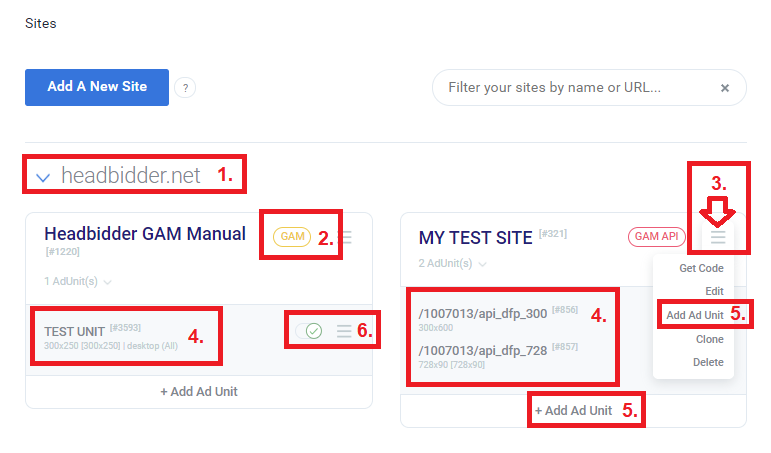Select Delete in the site menu
Viewport: 771px width, 453px height.
tap(707, 362)
